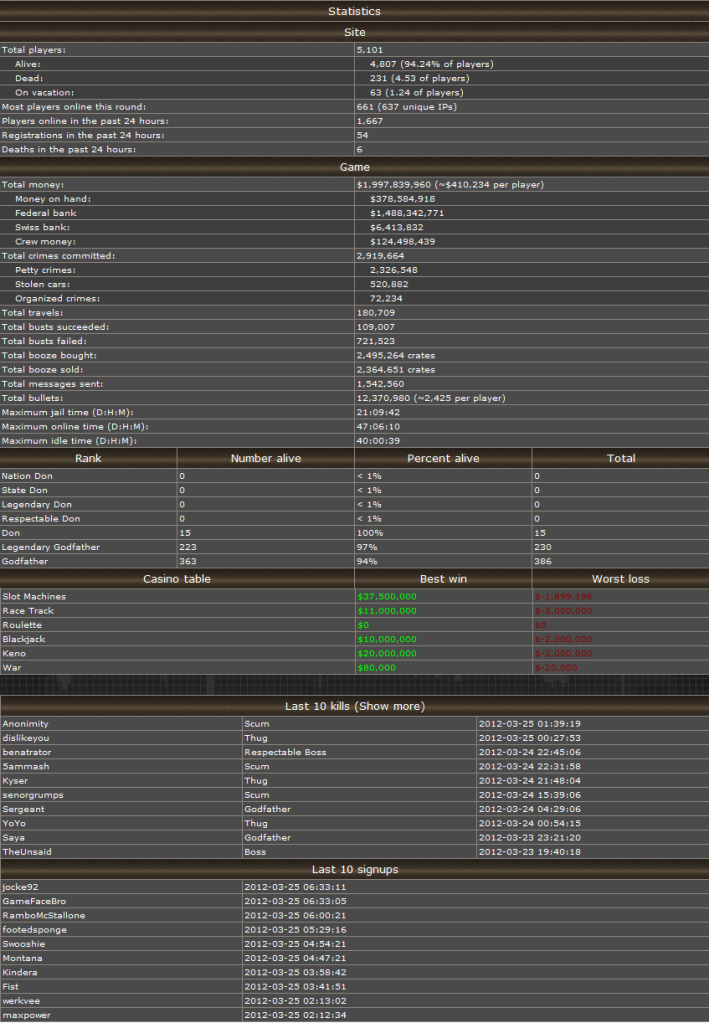
Task: Click Total travels value 180,709
Action: [376, 313]
